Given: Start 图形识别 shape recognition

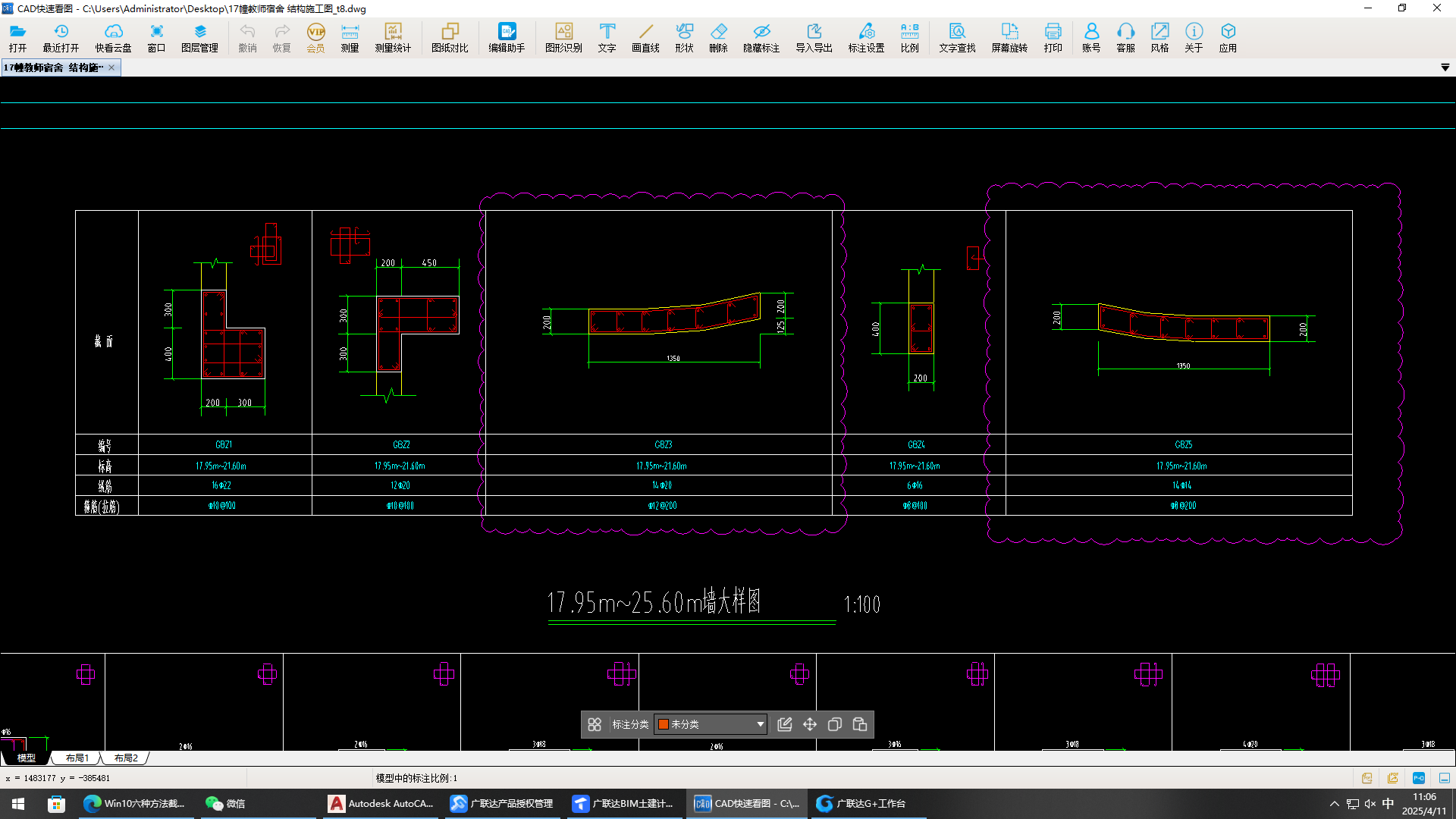Looking at the screenshot, I should (x=563, y=37).
